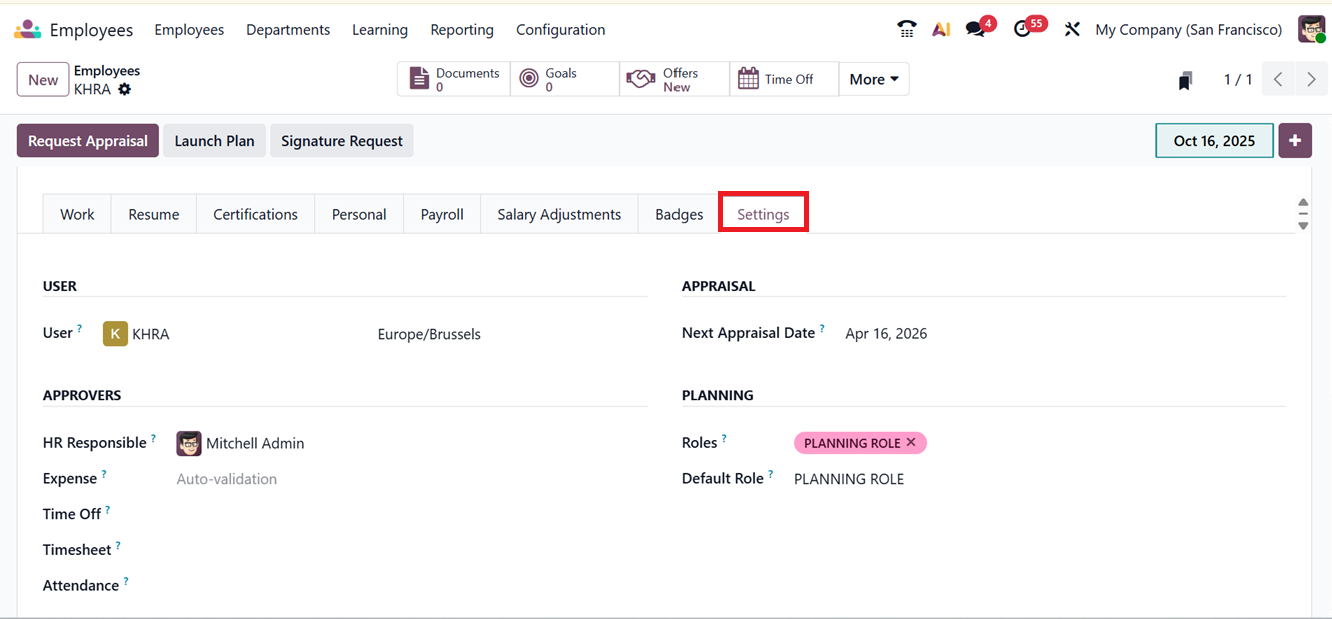Image resolution: width=1332 pixels, height=619 pixels.
Task: Open the My Company (San Francisco) switcher
Action: (x=1188, y=30)
